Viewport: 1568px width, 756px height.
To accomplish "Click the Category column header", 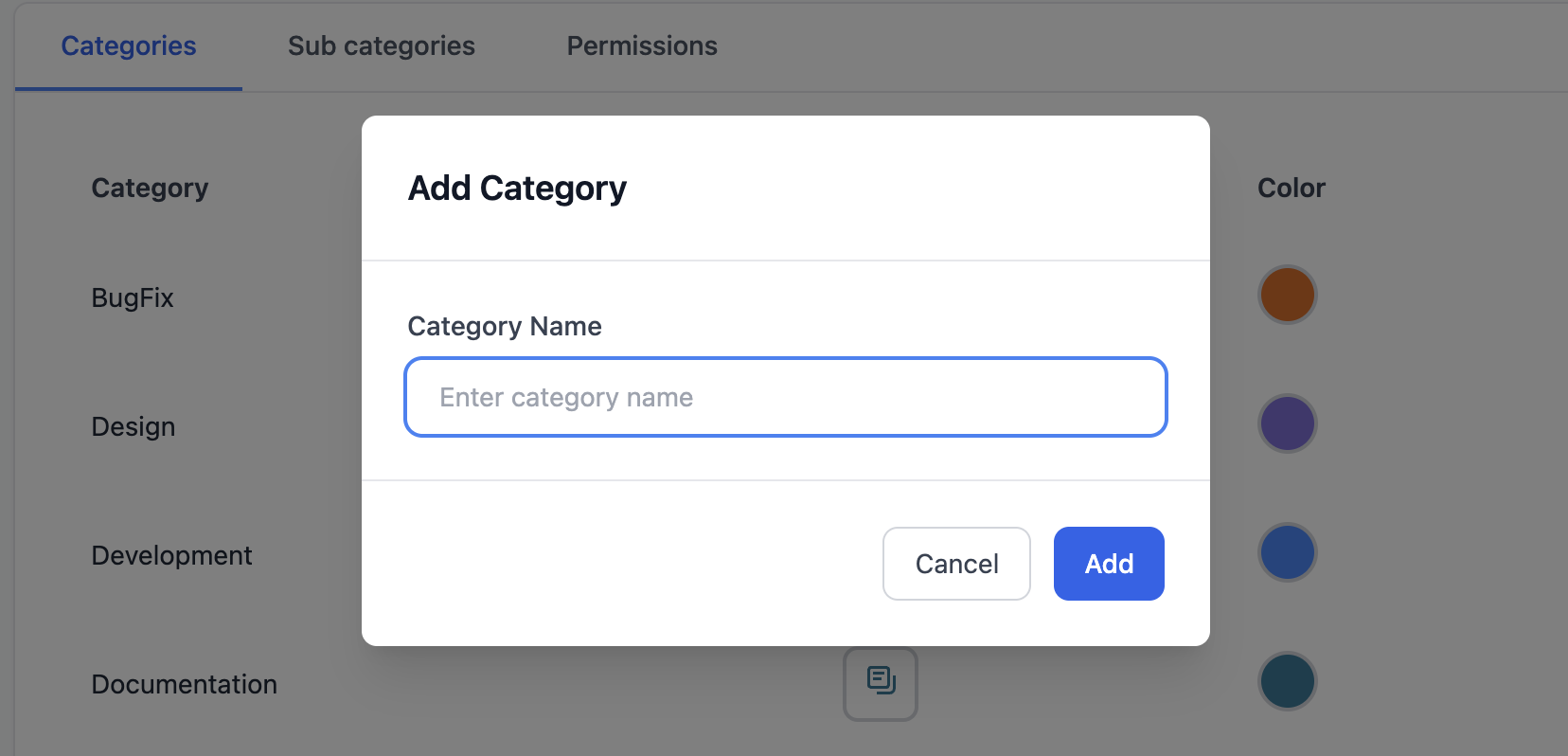I will pos(150,189).
